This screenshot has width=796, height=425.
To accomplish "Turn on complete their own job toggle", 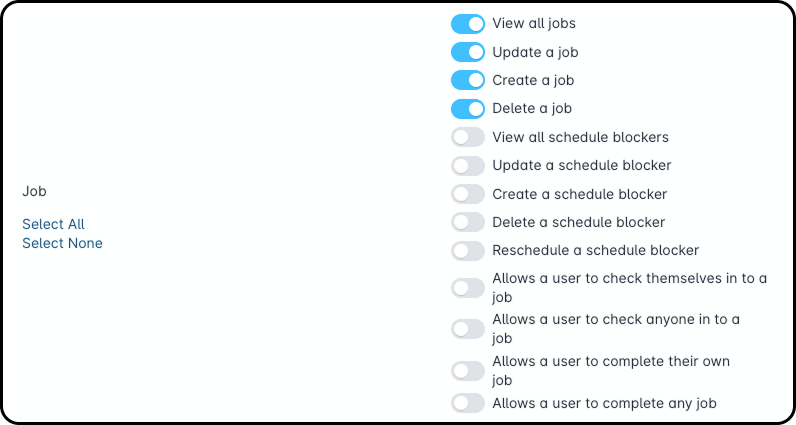I will (x=467, y=370).
